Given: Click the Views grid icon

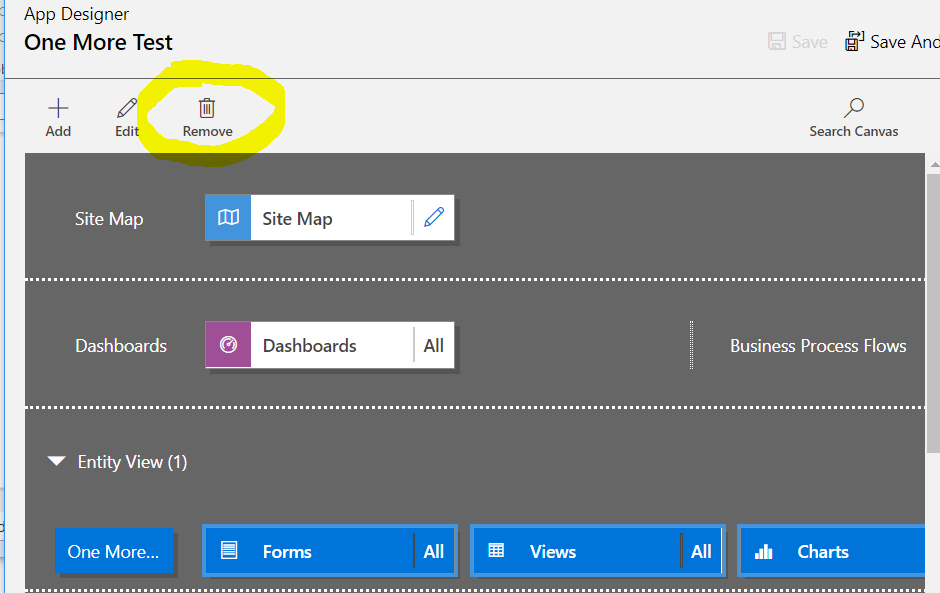Looking at the screenshot, I should tap(496, 550).
